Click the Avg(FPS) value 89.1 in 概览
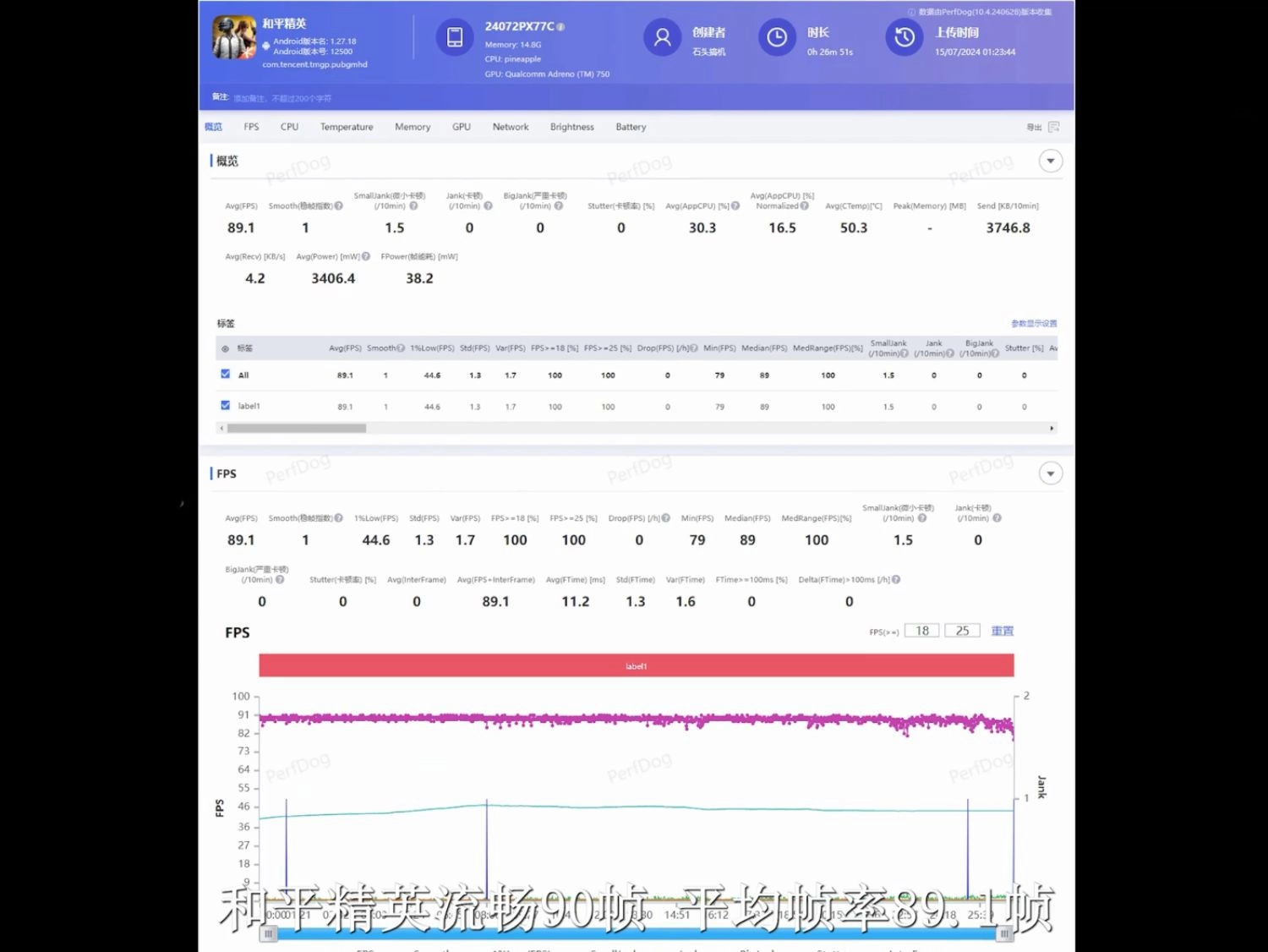 [241, 227]
